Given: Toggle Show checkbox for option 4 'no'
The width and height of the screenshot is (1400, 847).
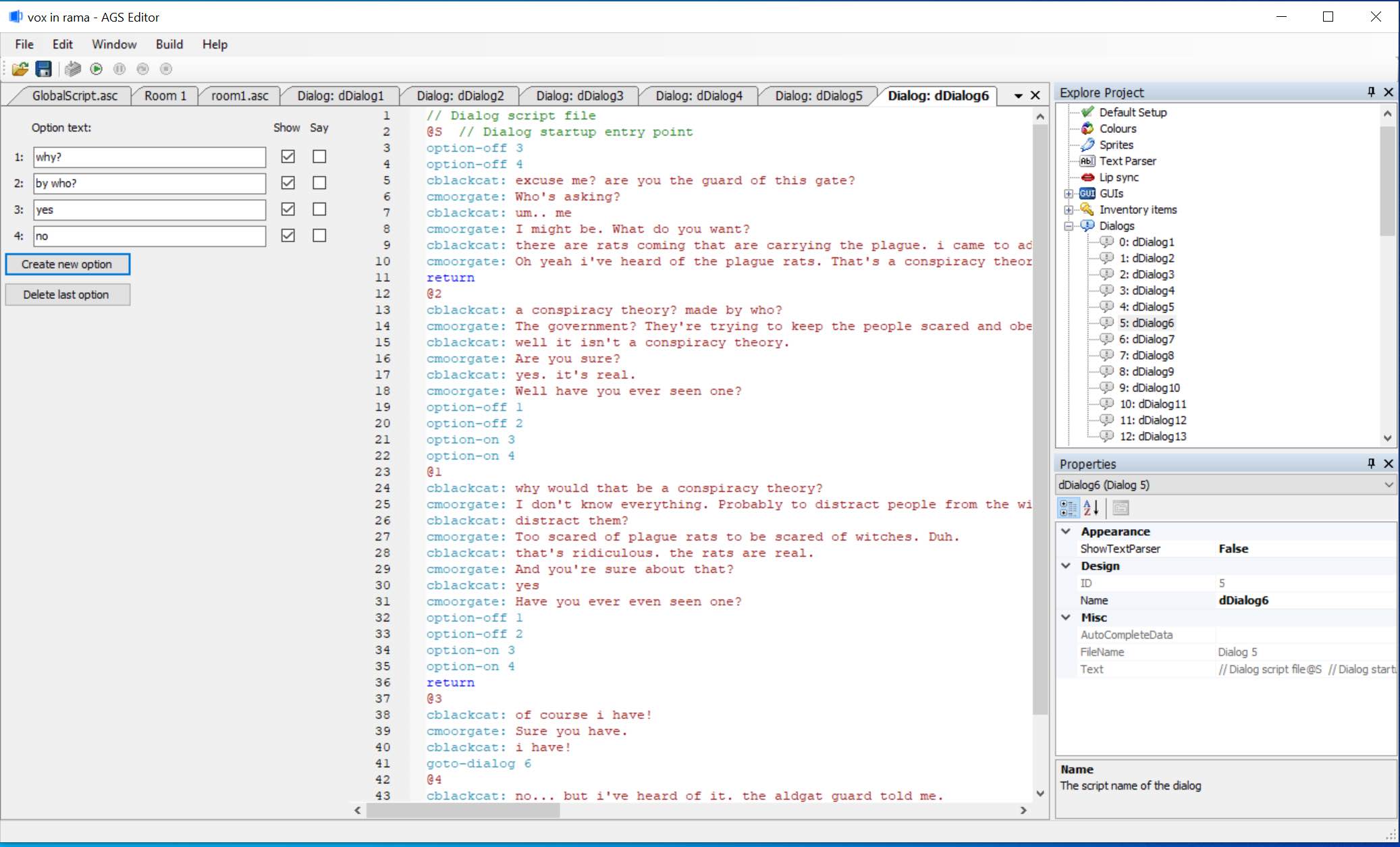Looking at the screenshot, I should pyautogui.click(x=288, y=236).
